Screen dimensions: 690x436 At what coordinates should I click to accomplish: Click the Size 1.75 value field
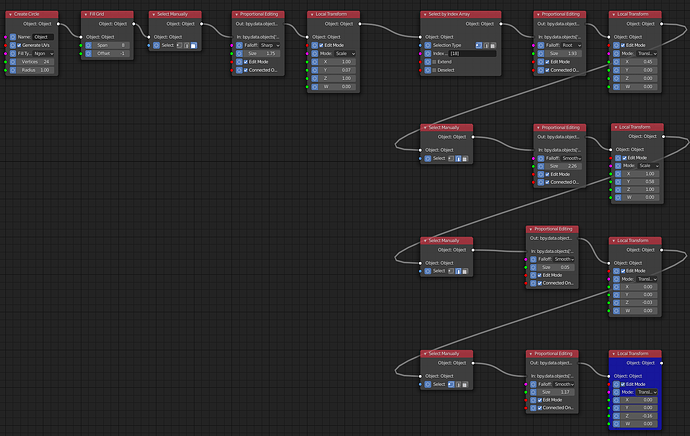[x=262, y=54]
